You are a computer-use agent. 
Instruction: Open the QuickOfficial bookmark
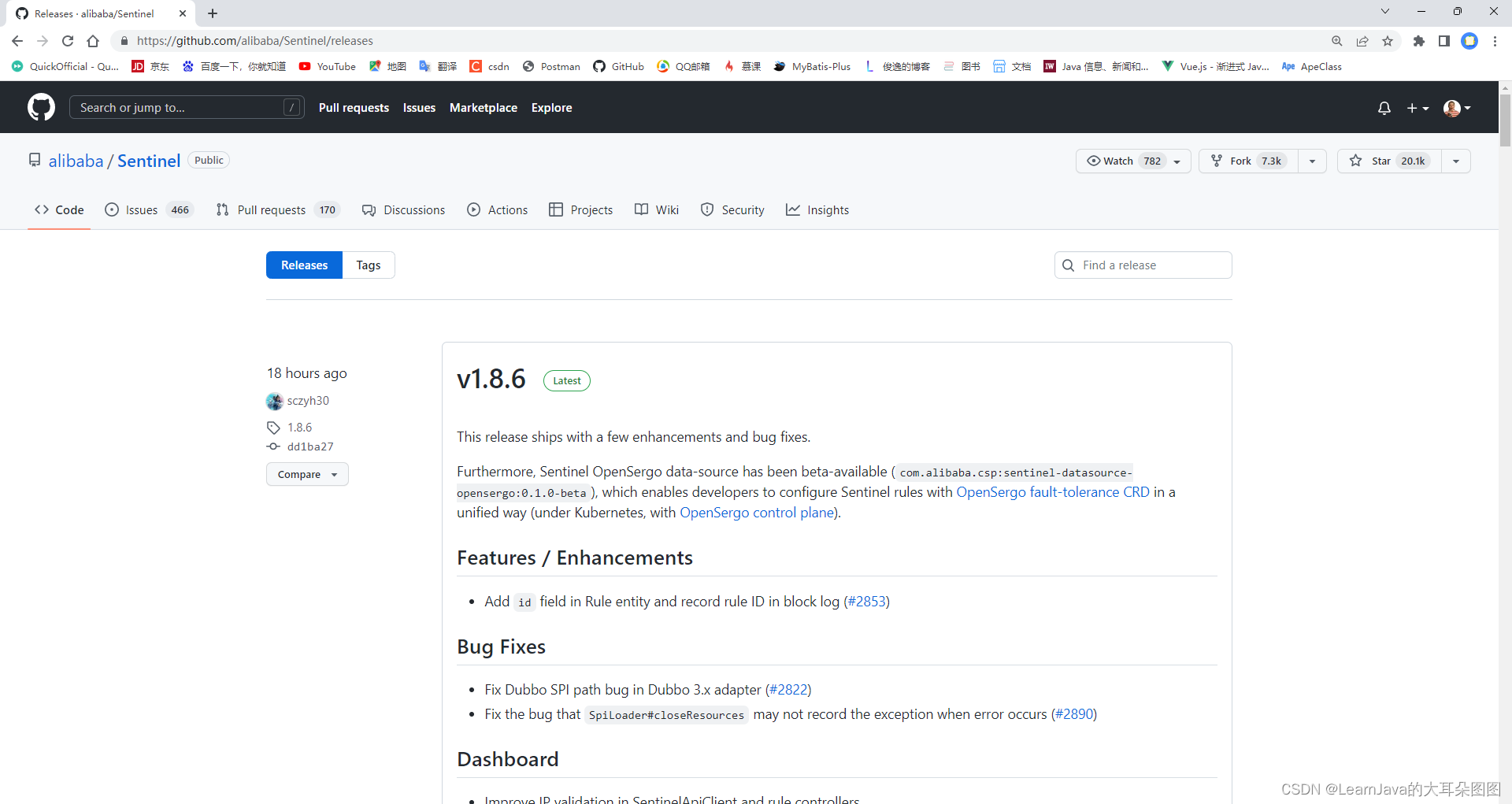[65, 67]
